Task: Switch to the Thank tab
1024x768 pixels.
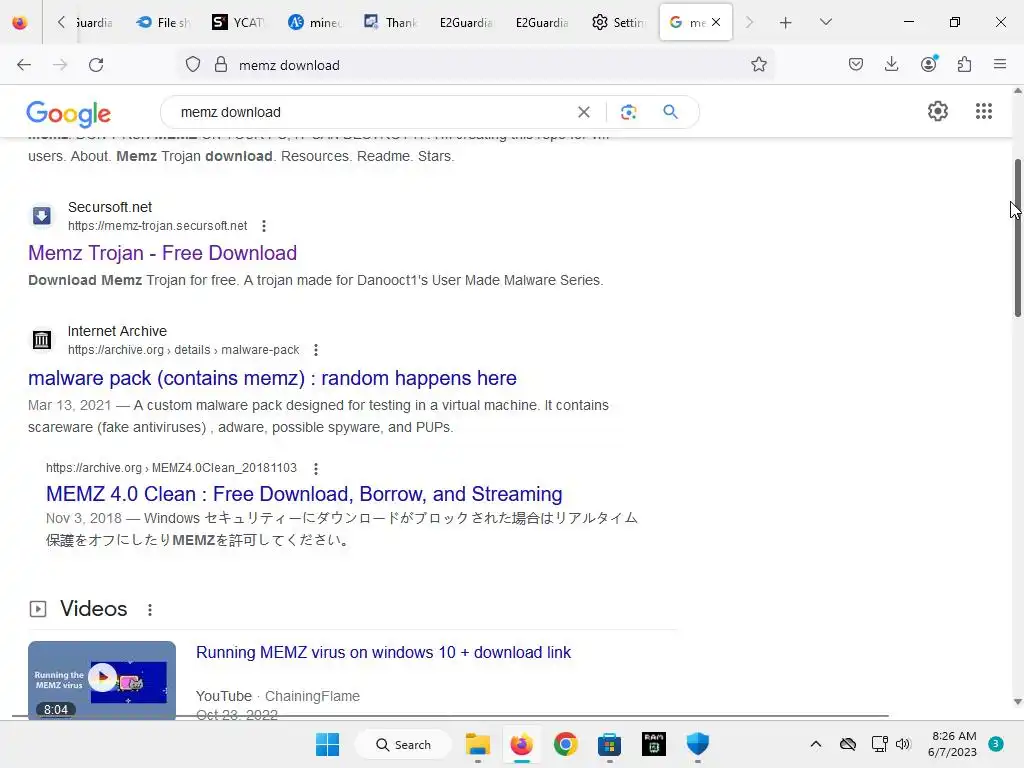Action: pos(391,23)
